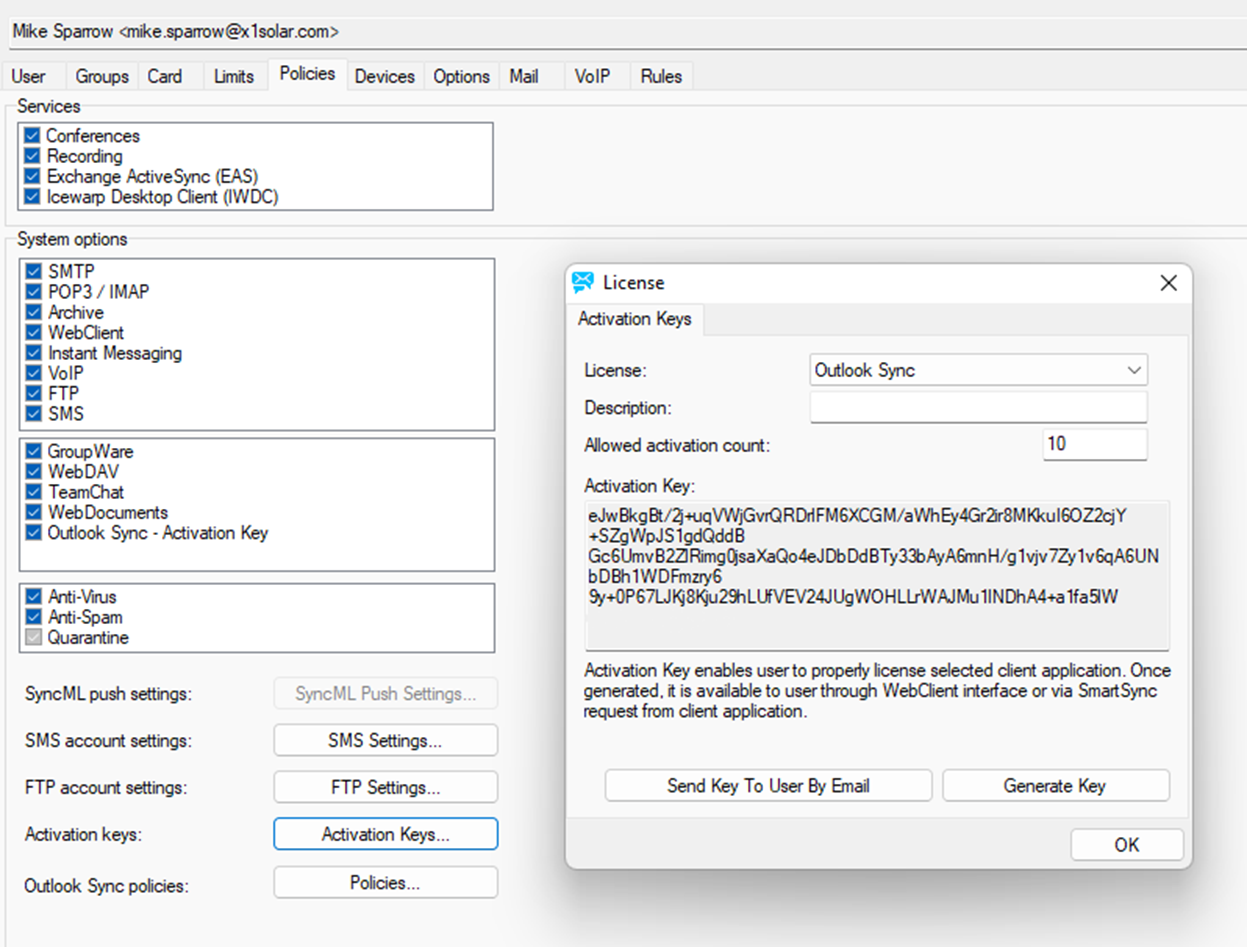Viewport: 1247px width, 947px height.
Task: Click the Outlook Sync Policies button
Action: coord(385,883)
